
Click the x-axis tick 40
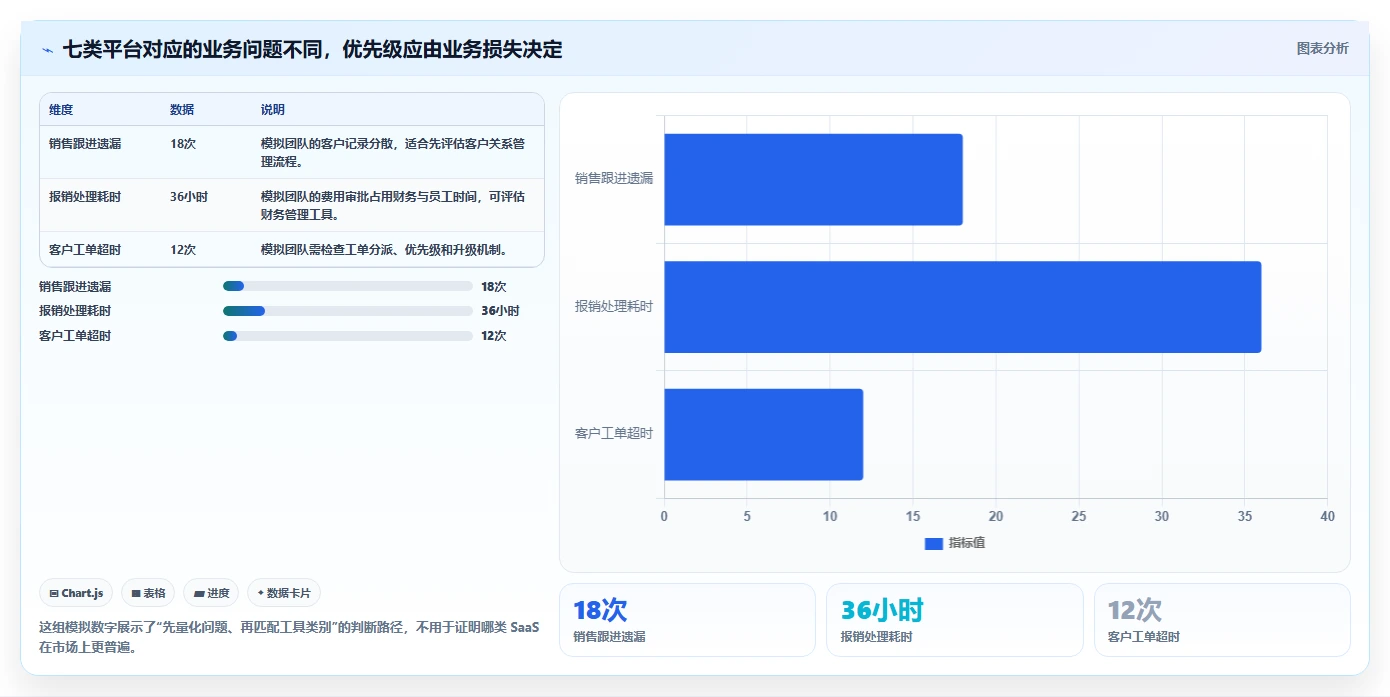pyautogui.click(x=1327, y=516)
